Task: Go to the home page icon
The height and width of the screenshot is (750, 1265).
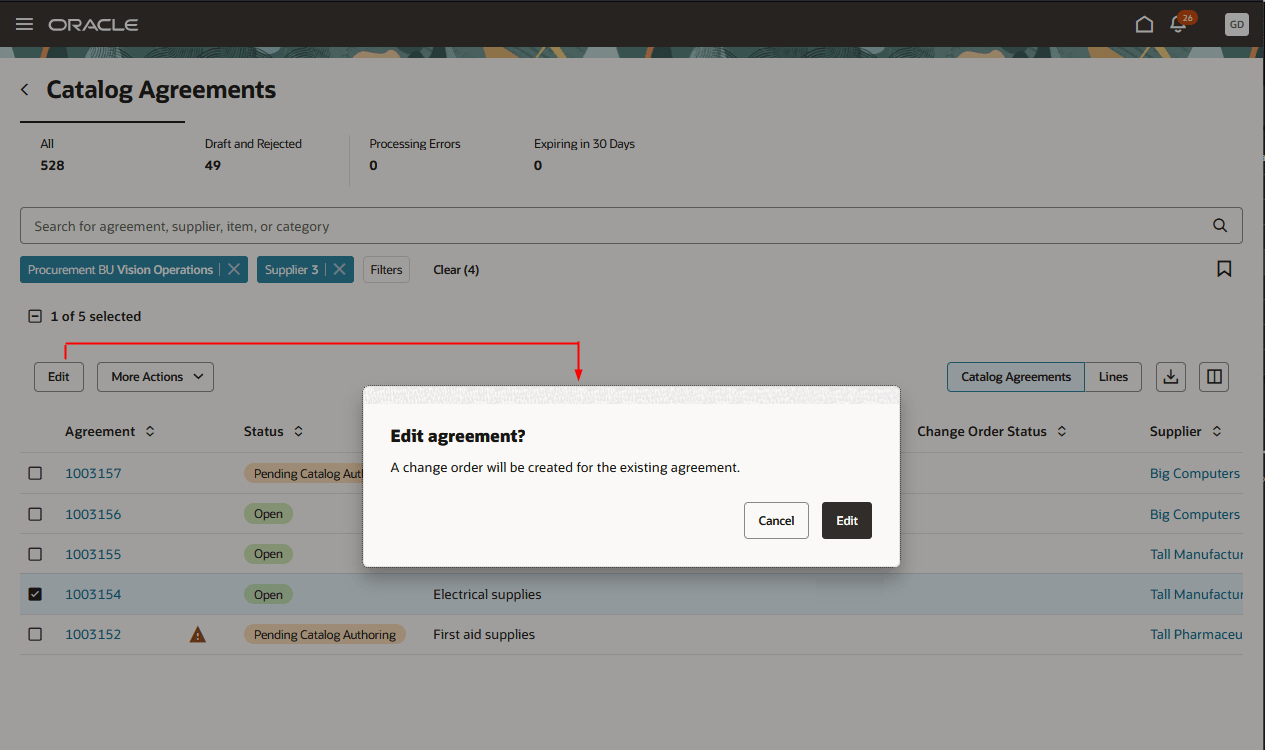Action: (x=1144, y=23)
